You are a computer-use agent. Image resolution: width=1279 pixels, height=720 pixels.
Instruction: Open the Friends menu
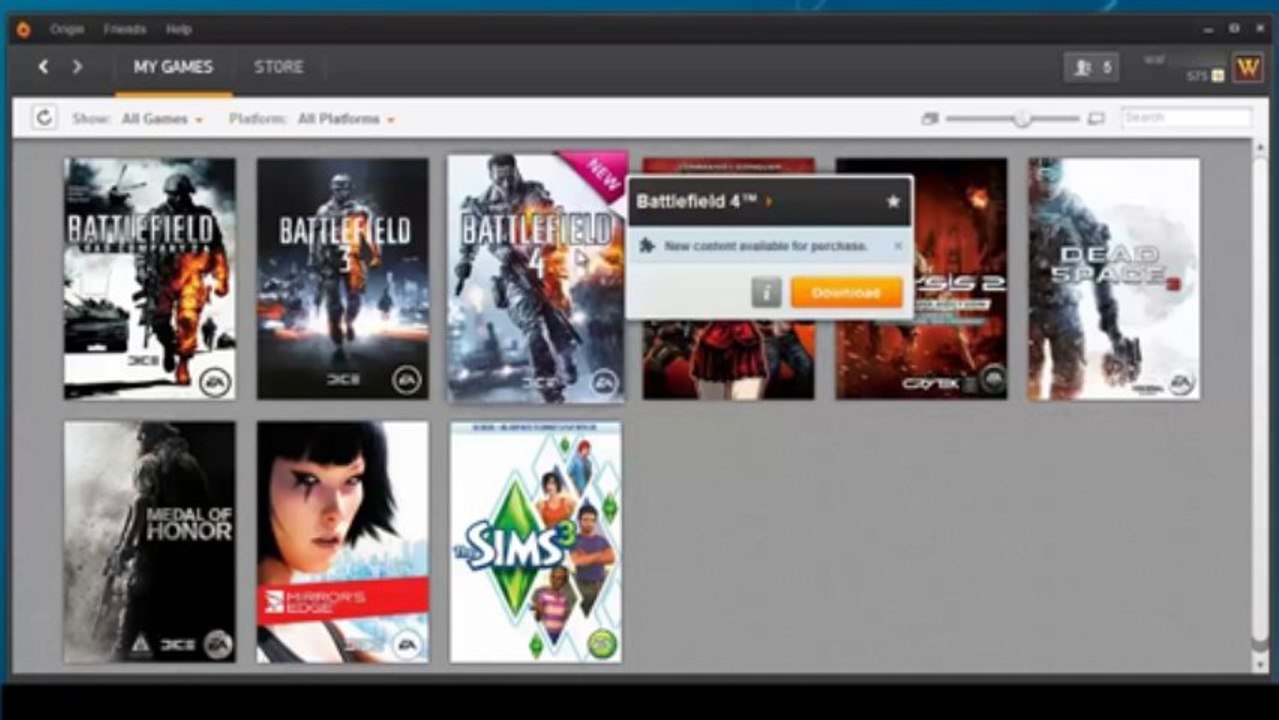point(125,29)
